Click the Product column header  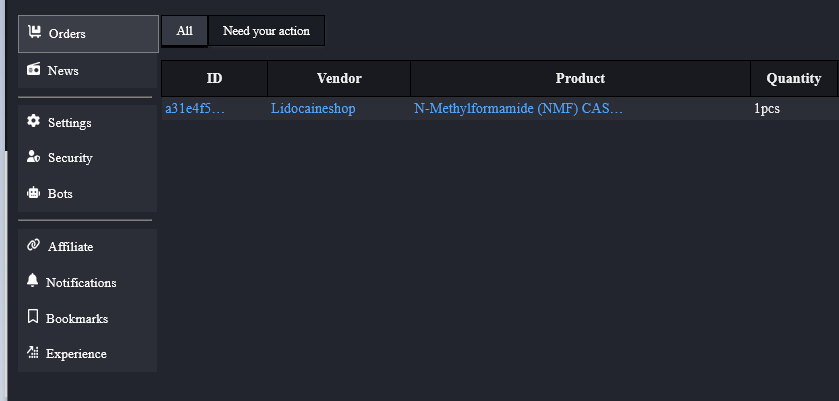tap(580, 78)
